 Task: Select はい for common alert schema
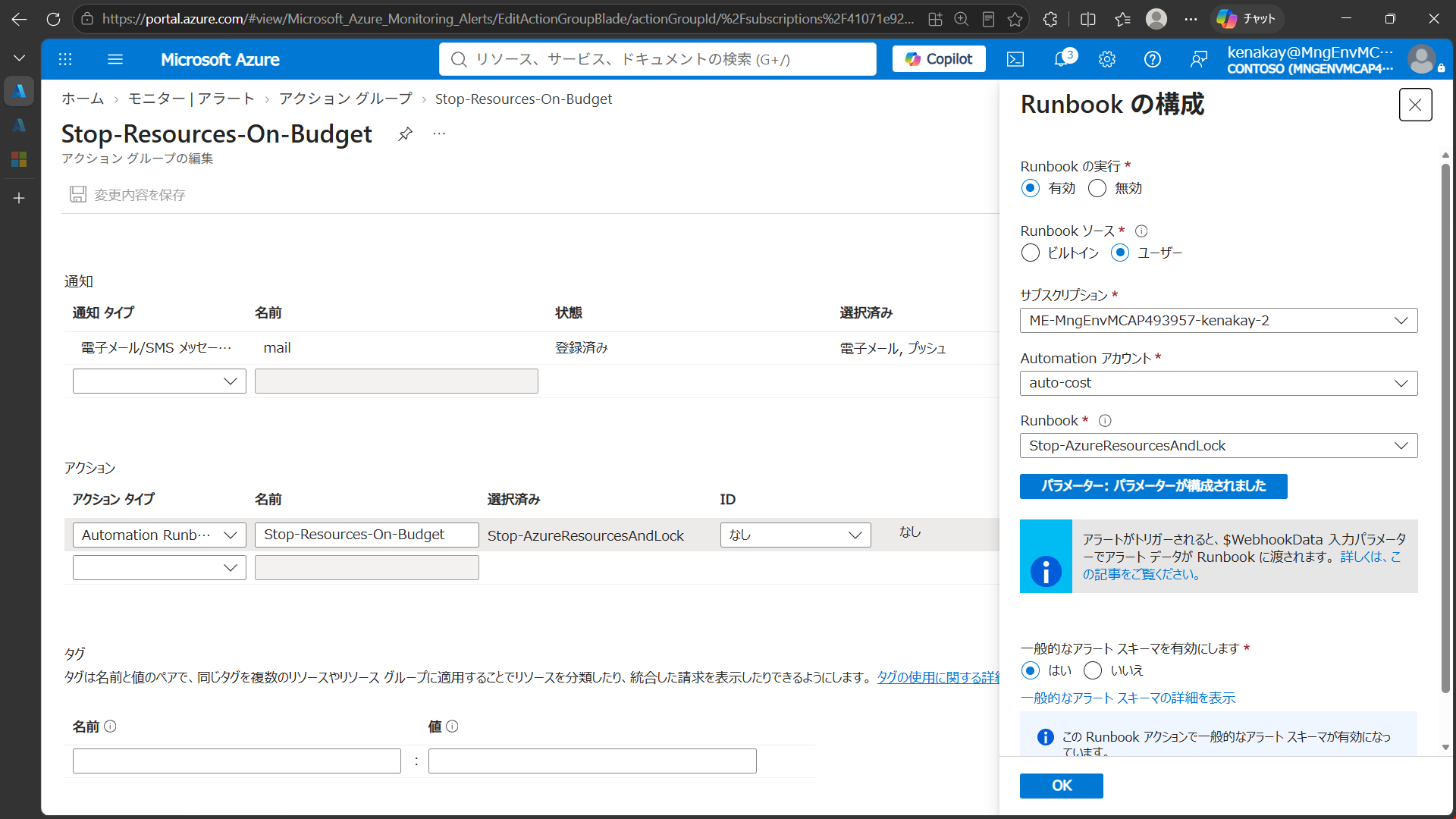[1030, 670]
